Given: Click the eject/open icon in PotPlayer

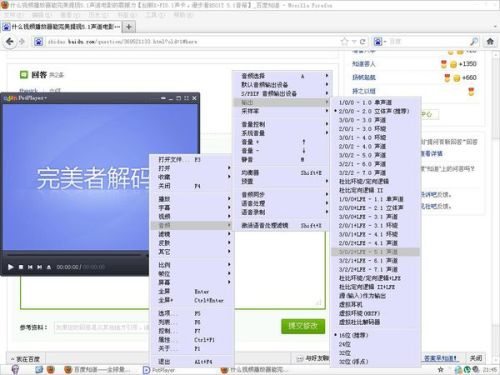Looking at the screenshot, I should pos(49,267).
